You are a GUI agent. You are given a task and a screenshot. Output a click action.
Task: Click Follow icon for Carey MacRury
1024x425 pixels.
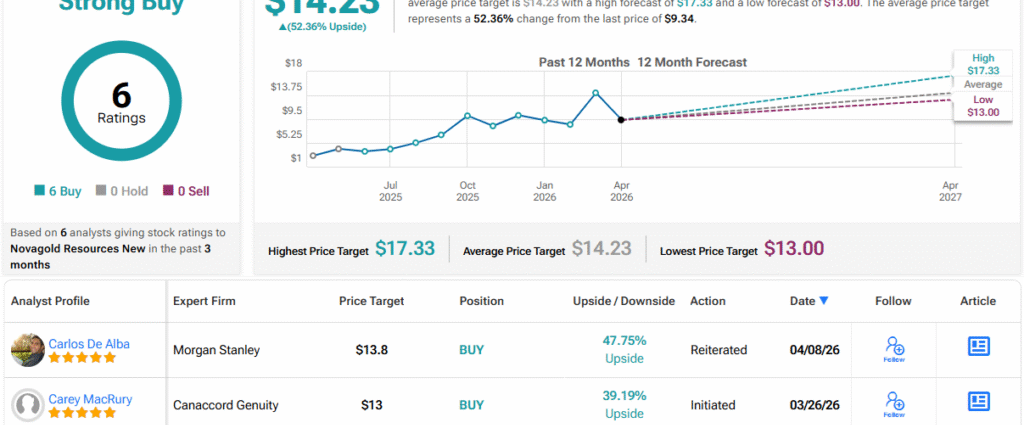[894, 403]
